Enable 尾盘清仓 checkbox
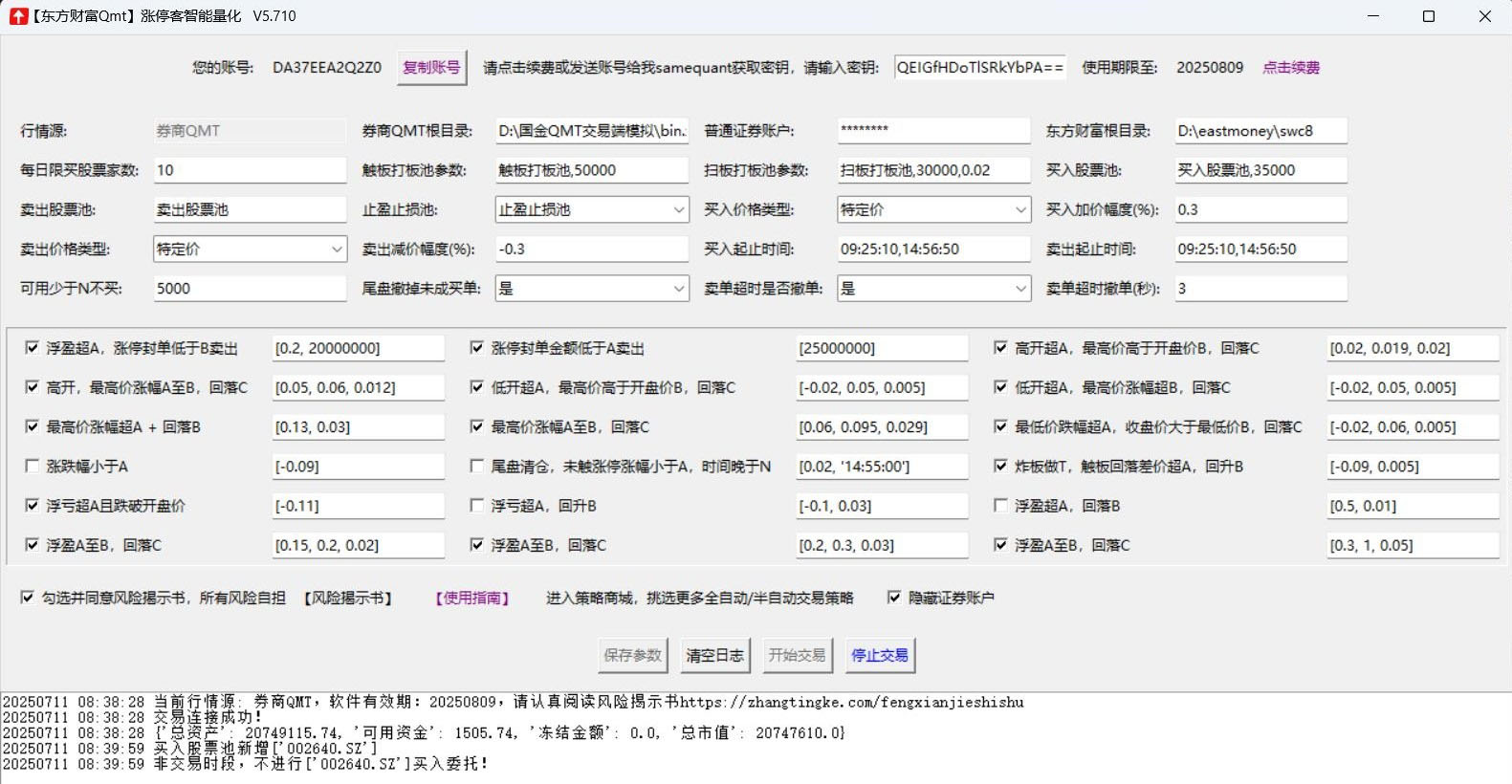The height and width of the screenshot is (784, 1512). [x=477, y=467]
